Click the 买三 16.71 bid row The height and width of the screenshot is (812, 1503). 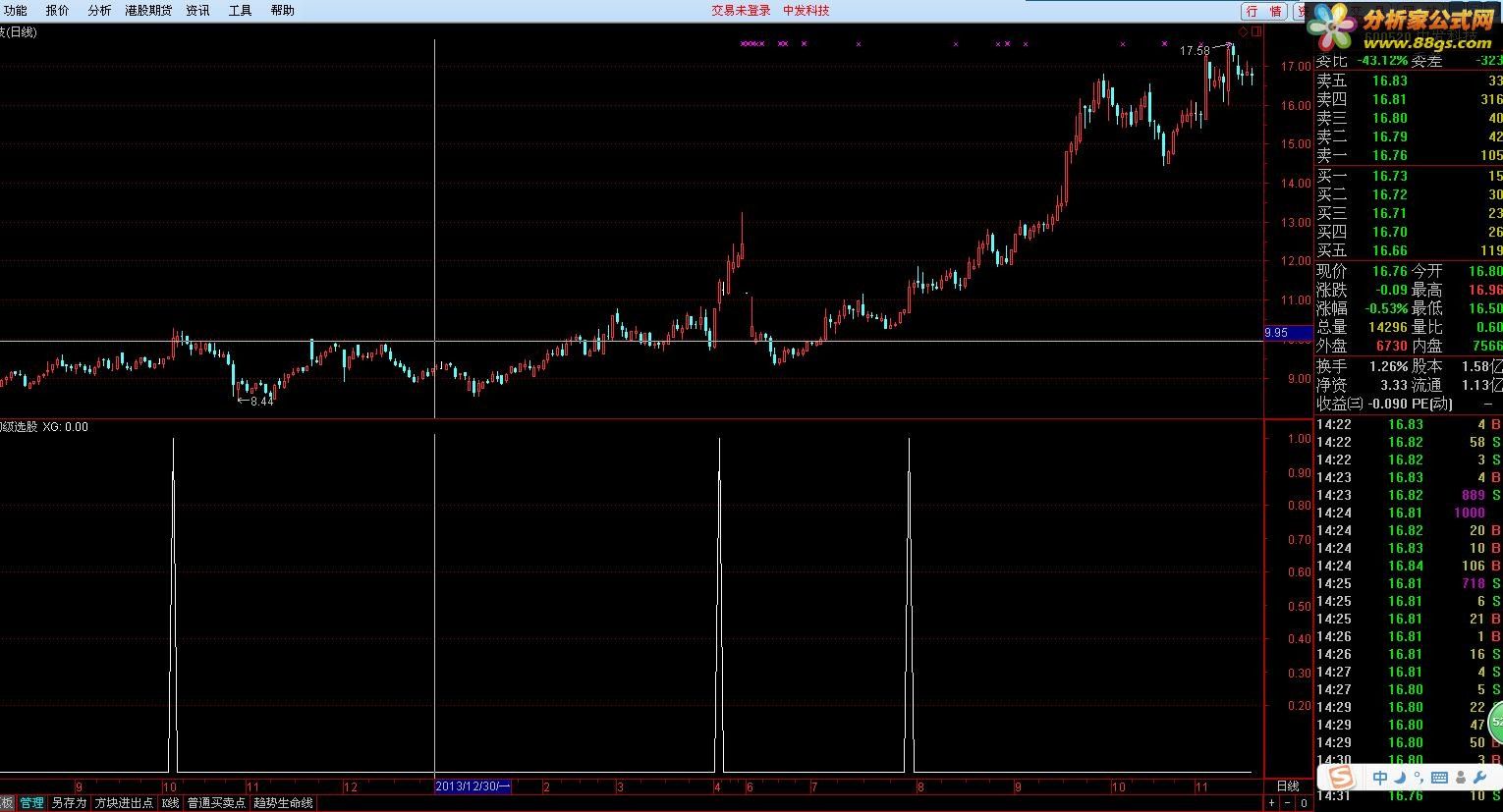[1409, 213]
